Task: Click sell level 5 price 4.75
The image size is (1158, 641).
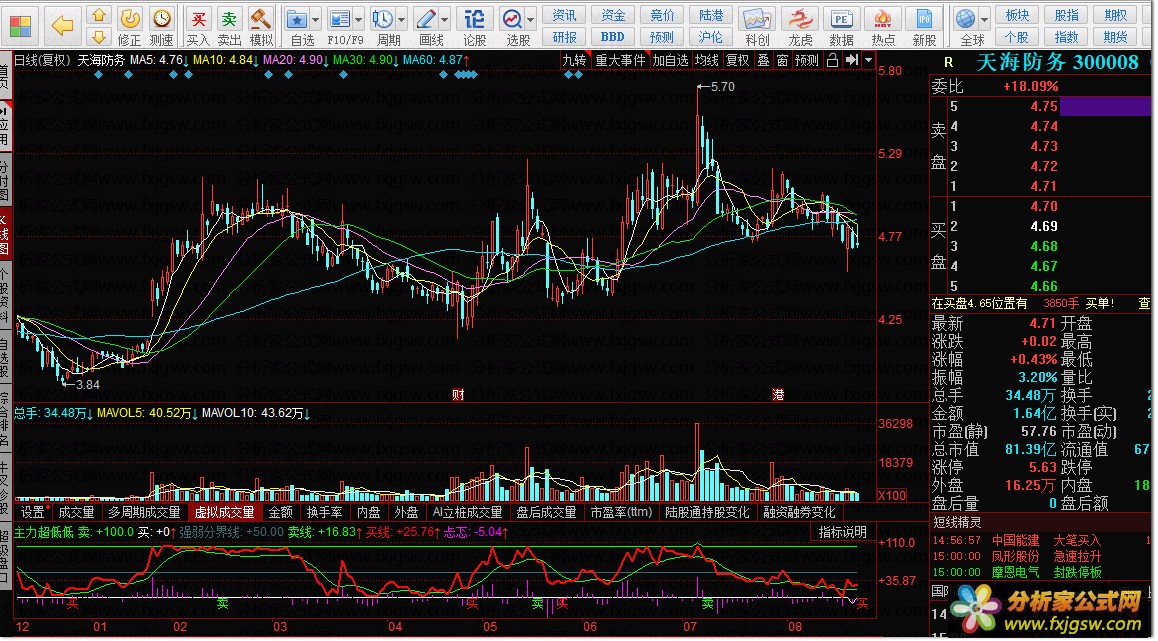Action: coord(1044,106)
